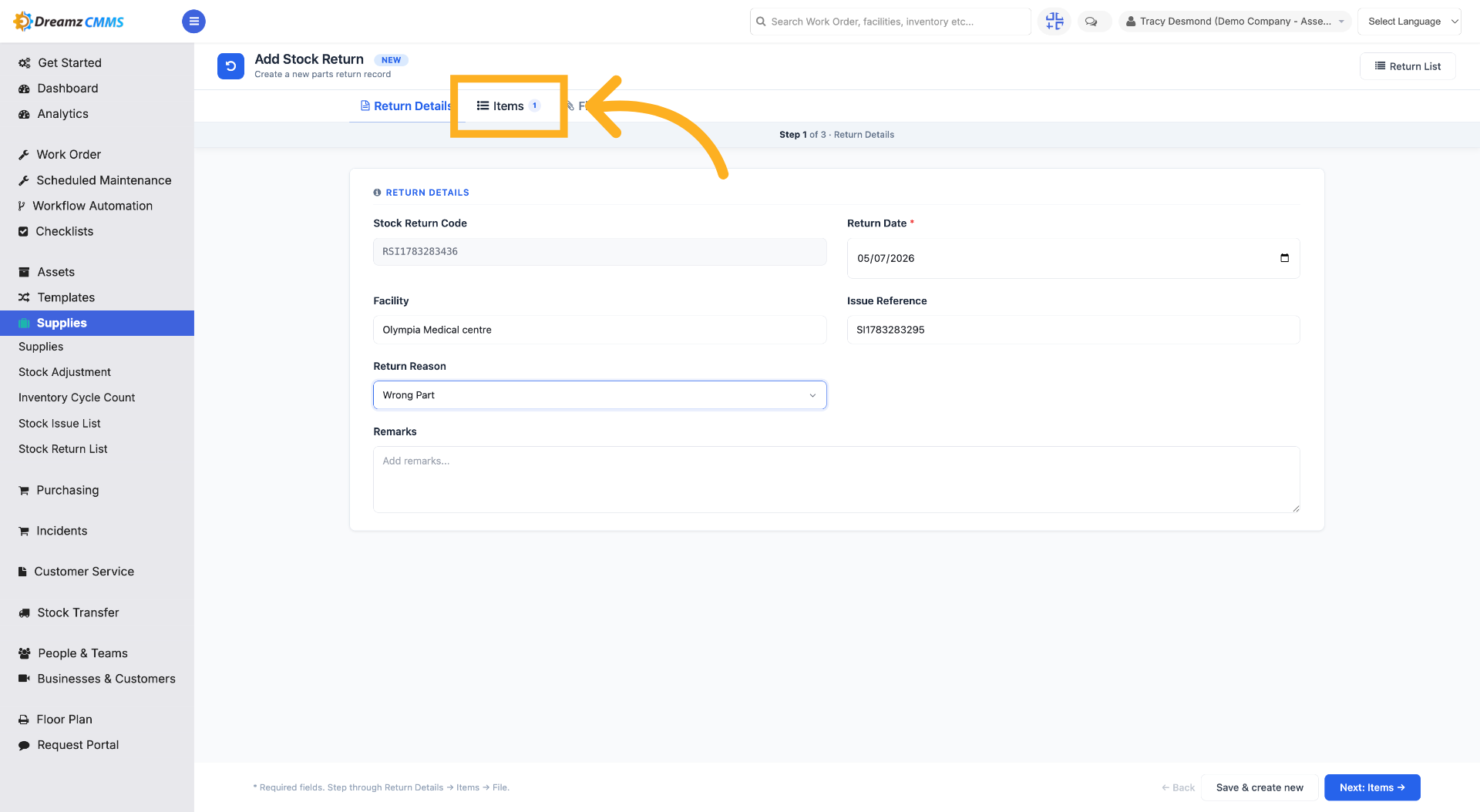Screen dimensions: 1480x812
Task: Switch to the Items tab
Action: (509, 106)
